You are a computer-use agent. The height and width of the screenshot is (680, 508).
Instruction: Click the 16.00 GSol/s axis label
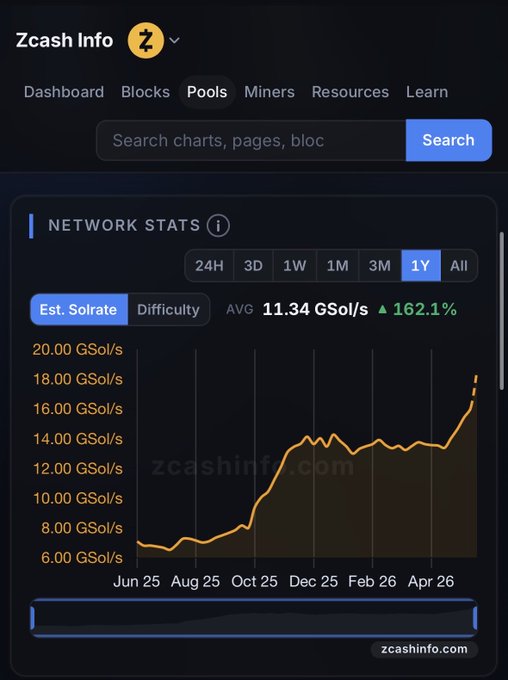78,409
